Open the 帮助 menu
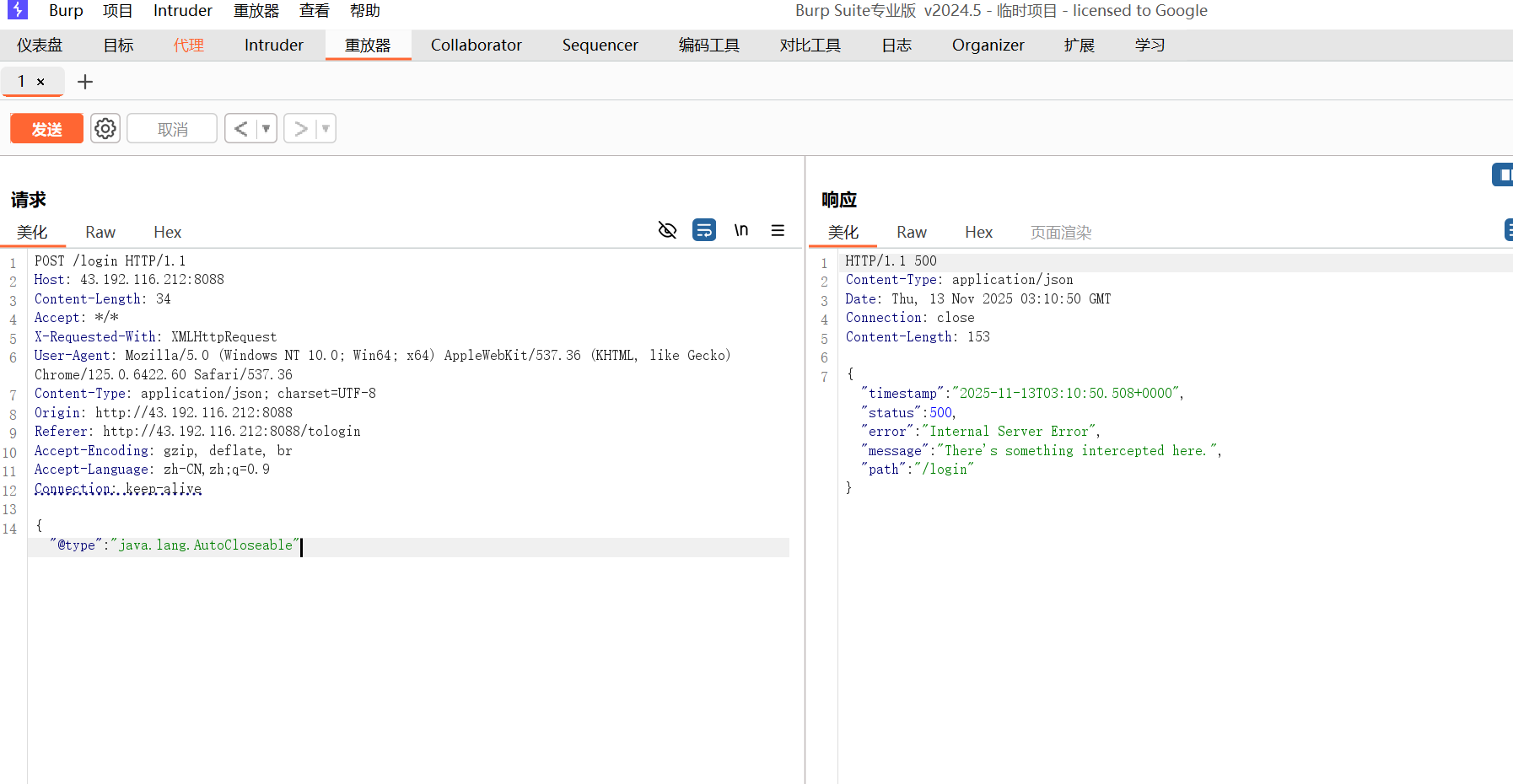 coord(365,10)
